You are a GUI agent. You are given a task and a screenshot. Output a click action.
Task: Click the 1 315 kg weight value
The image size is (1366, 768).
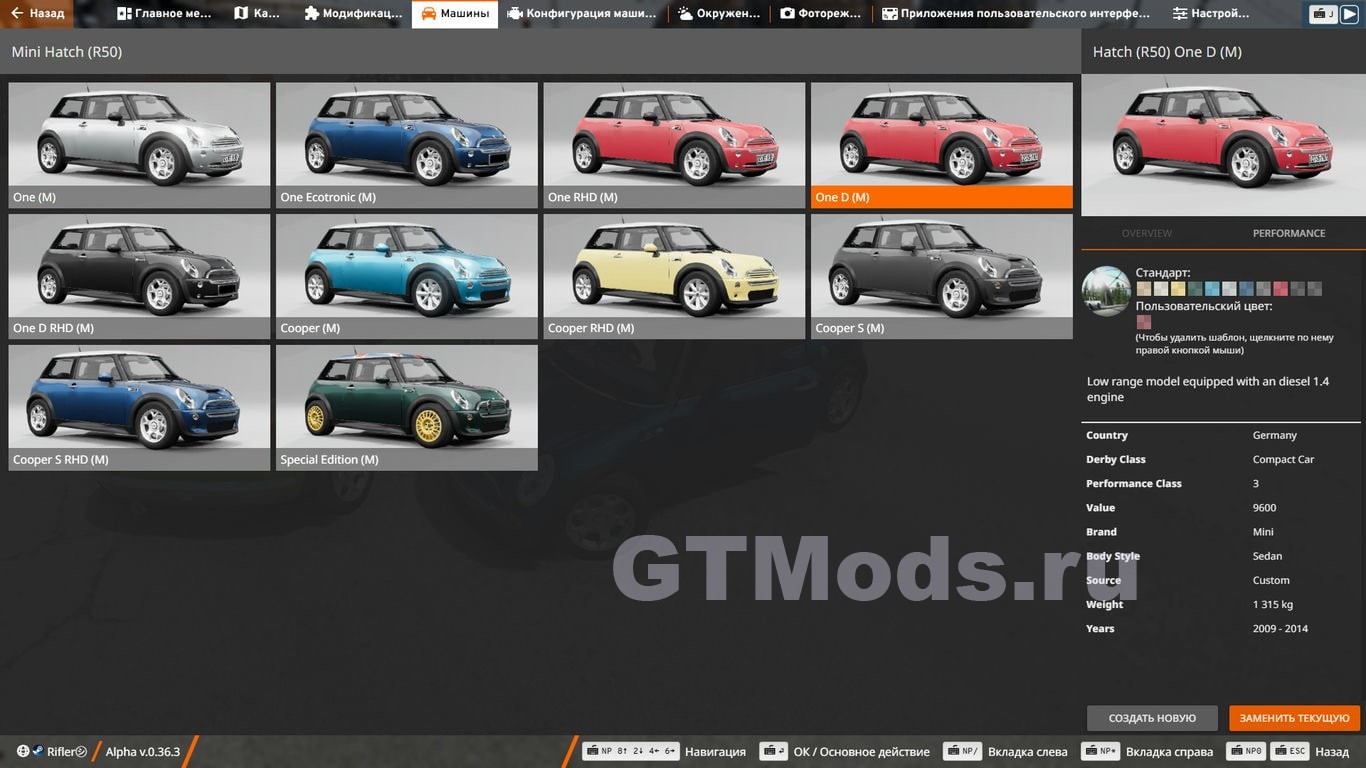1273,604
